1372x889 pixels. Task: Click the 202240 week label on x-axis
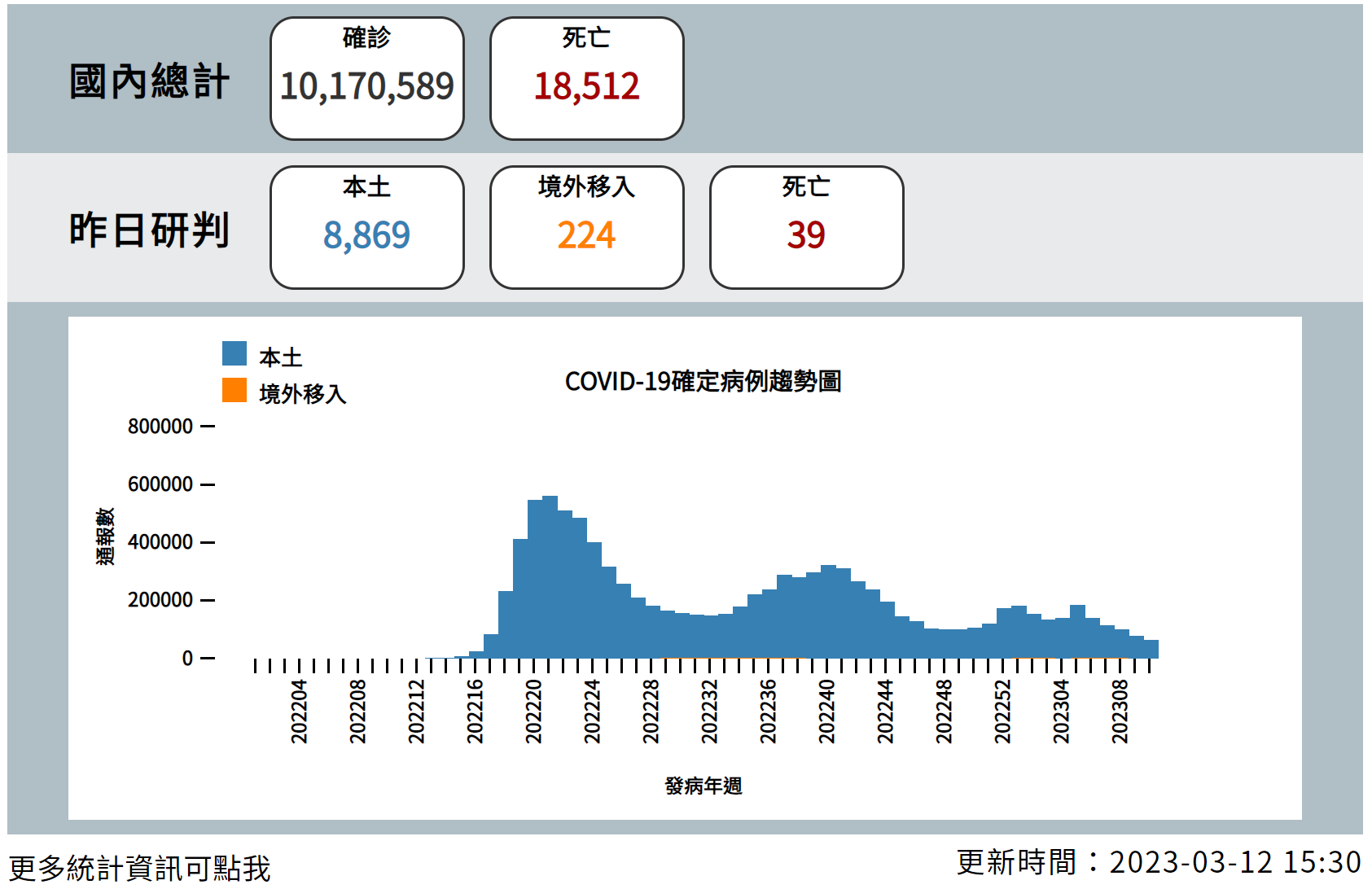click(826, 712)
